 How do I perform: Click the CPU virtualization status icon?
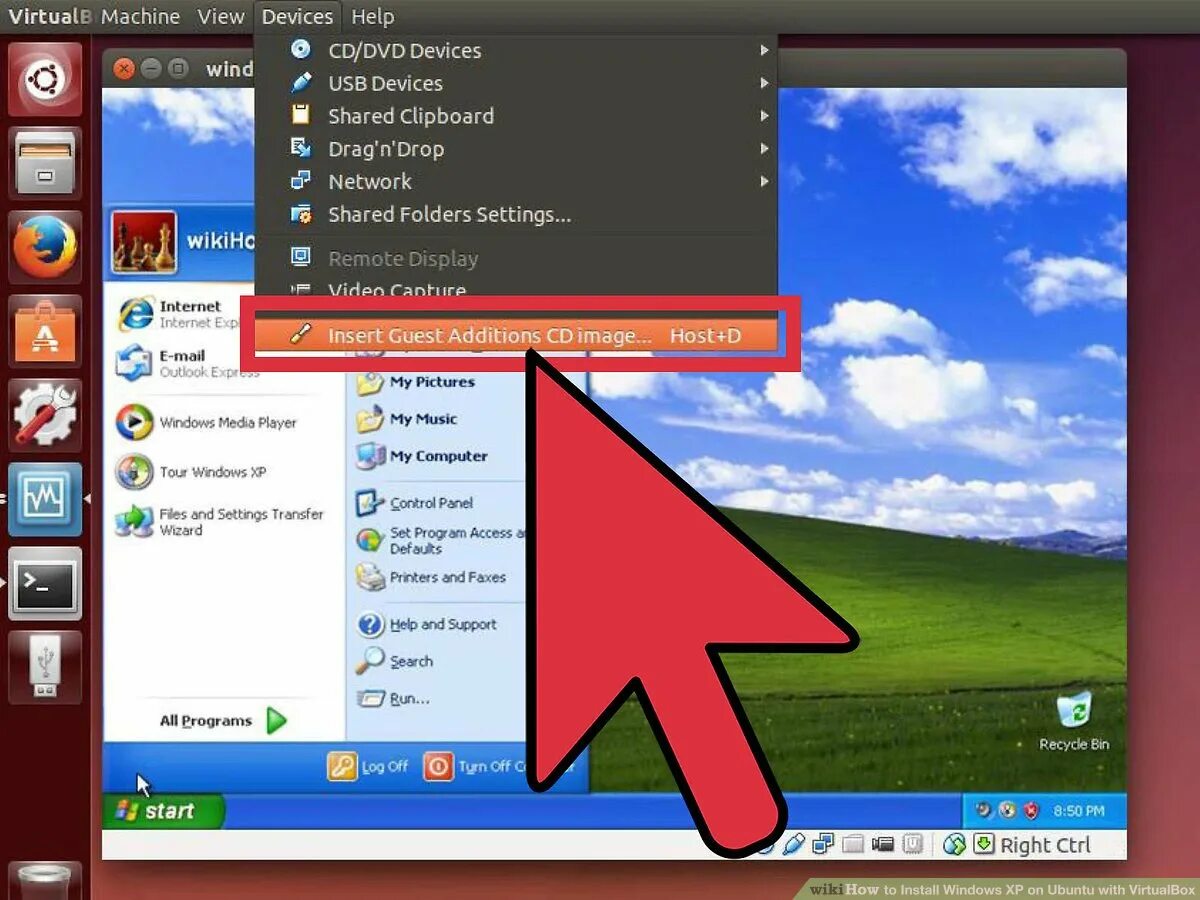click(x=913, y=845)
